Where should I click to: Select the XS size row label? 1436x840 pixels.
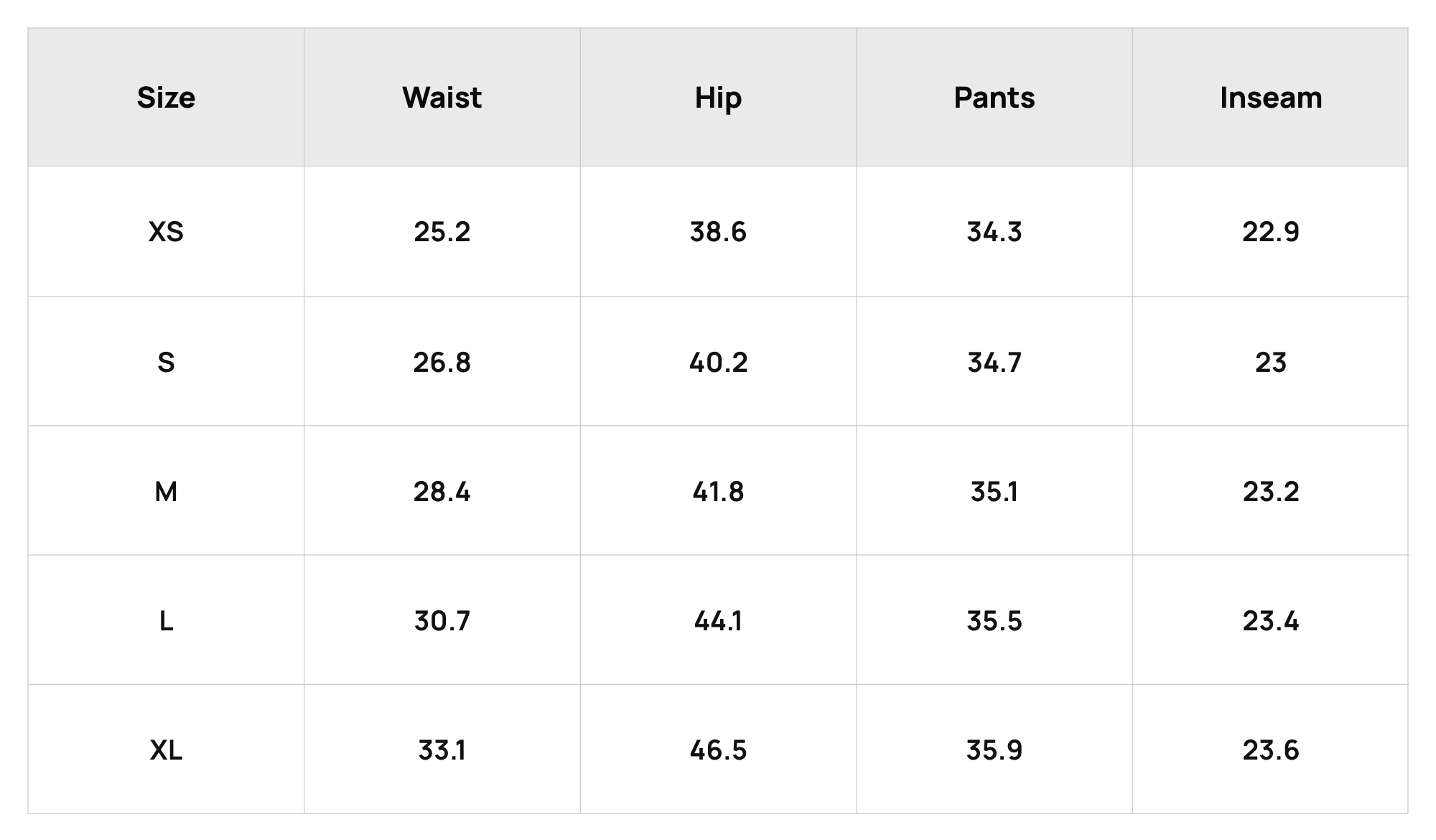(166, 232)
